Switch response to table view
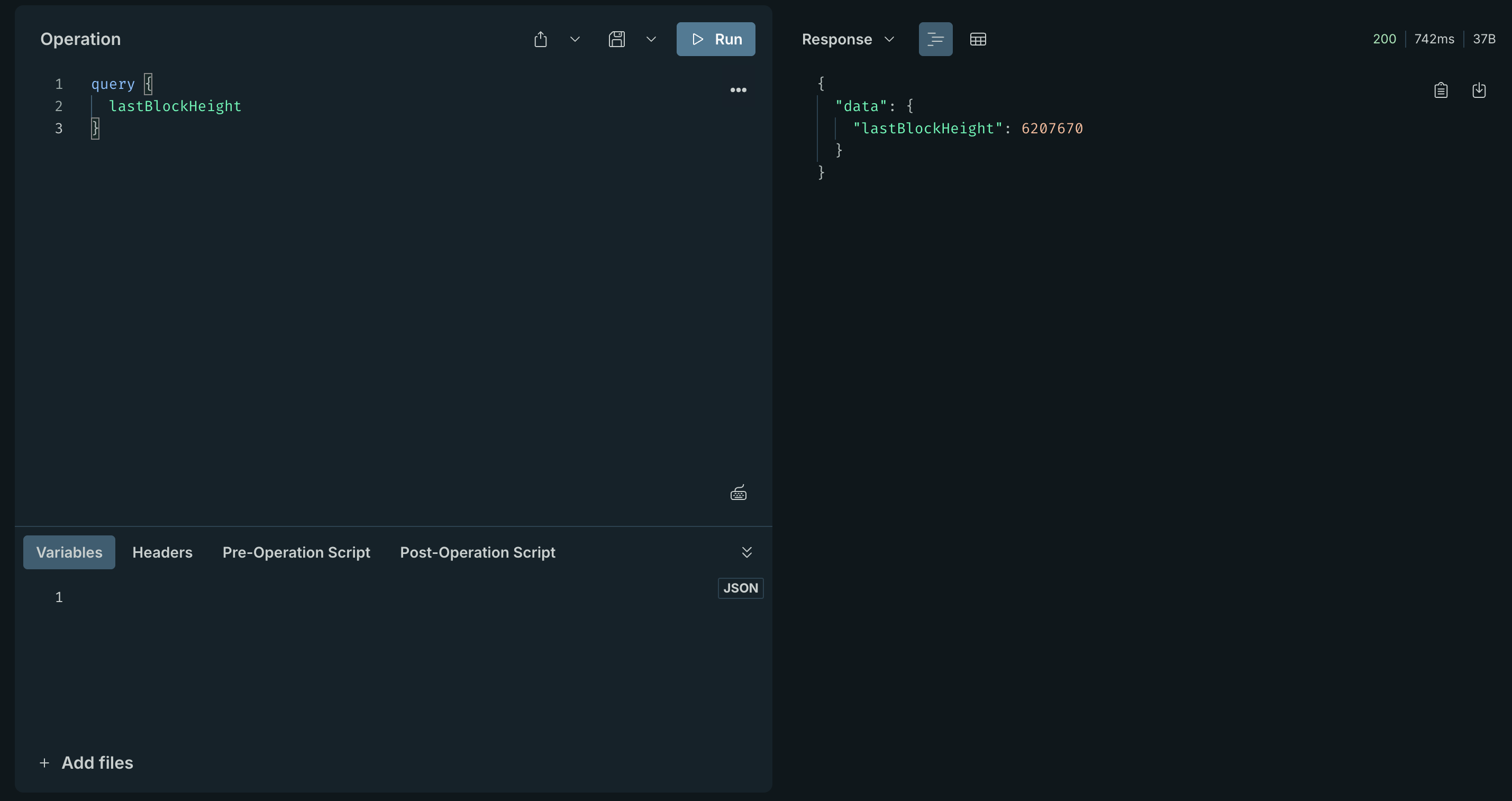 978,39
